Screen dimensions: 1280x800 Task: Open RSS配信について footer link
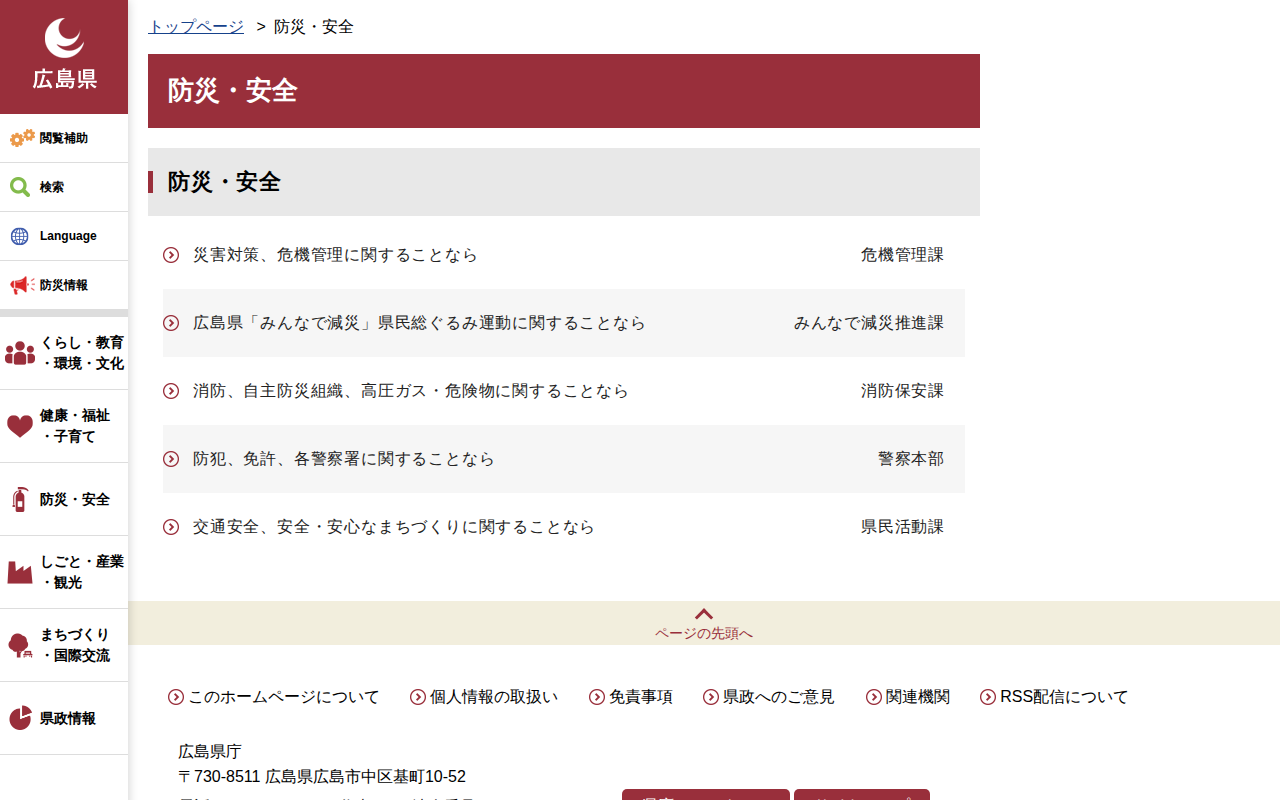(1064, 697)
